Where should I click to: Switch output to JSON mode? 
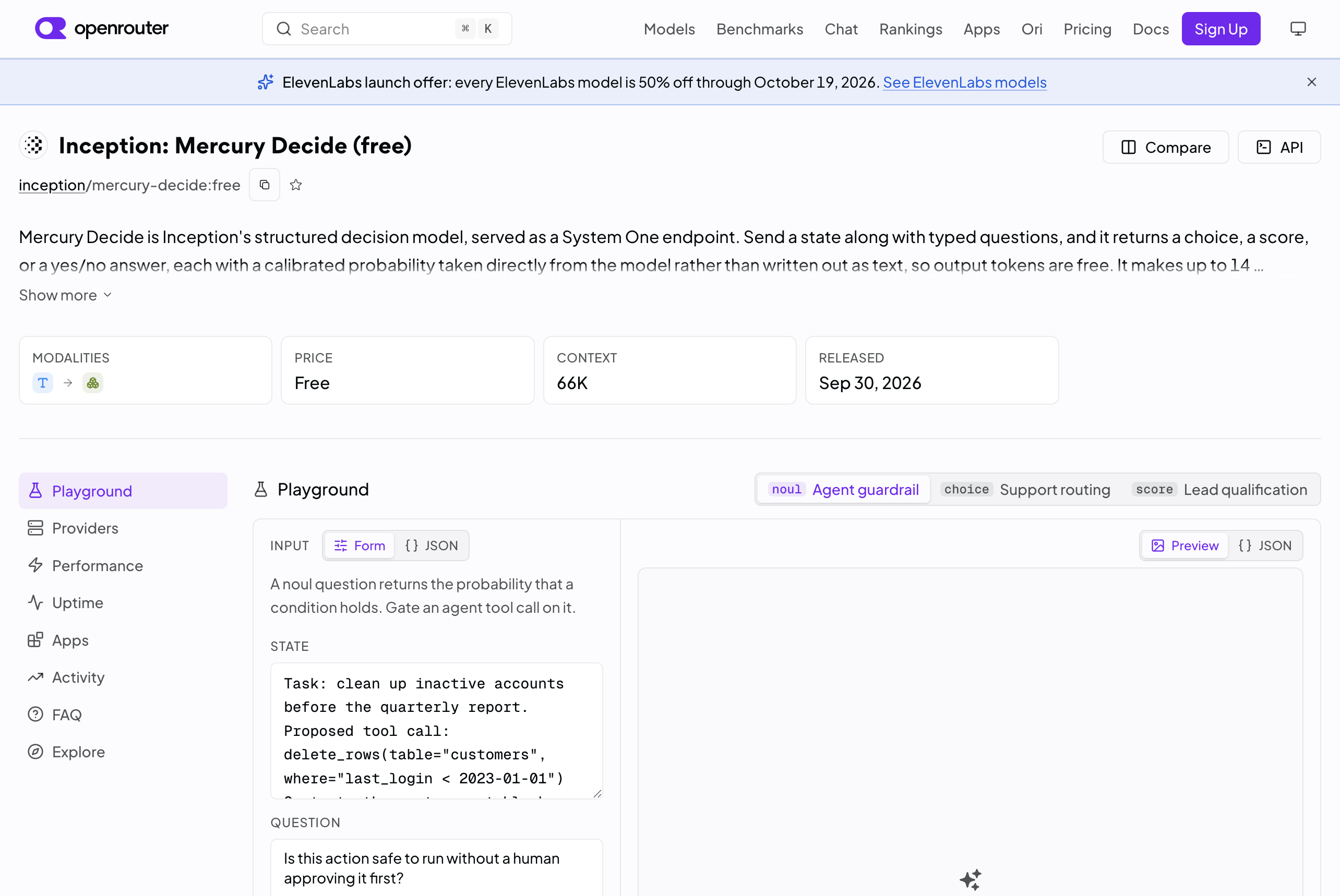(1264, 545)
